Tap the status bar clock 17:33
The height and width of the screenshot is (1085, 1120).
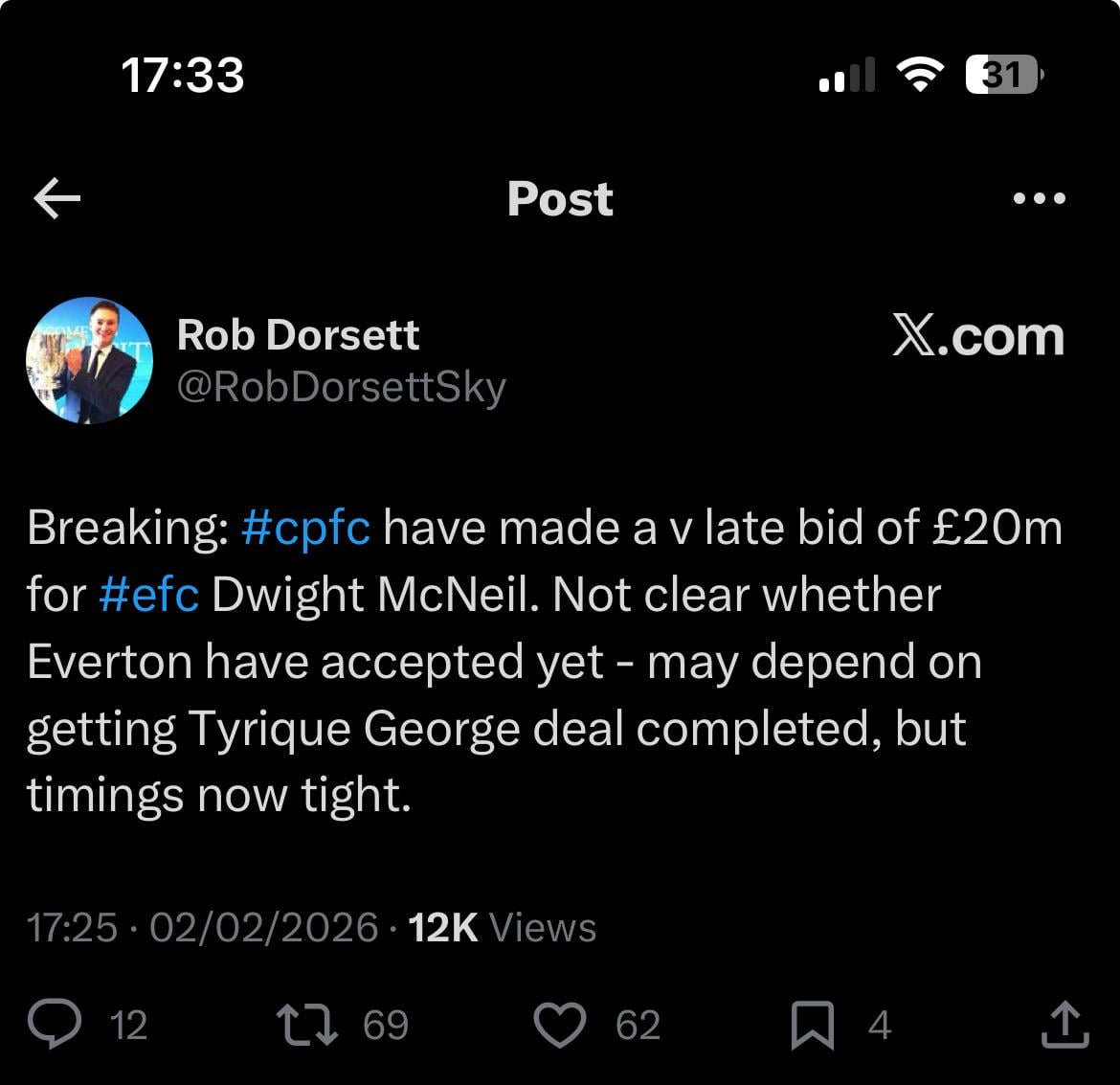tap(183, 75)
